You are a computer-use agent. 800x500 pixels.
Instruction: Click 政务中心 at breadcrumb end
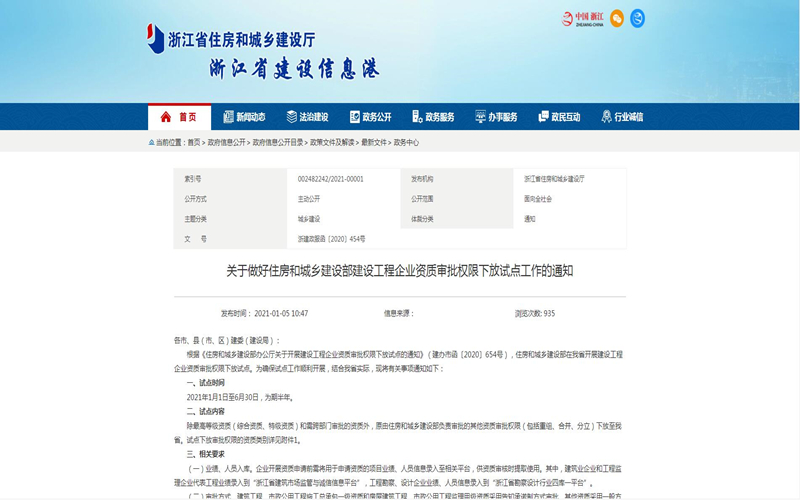(406, 143)
